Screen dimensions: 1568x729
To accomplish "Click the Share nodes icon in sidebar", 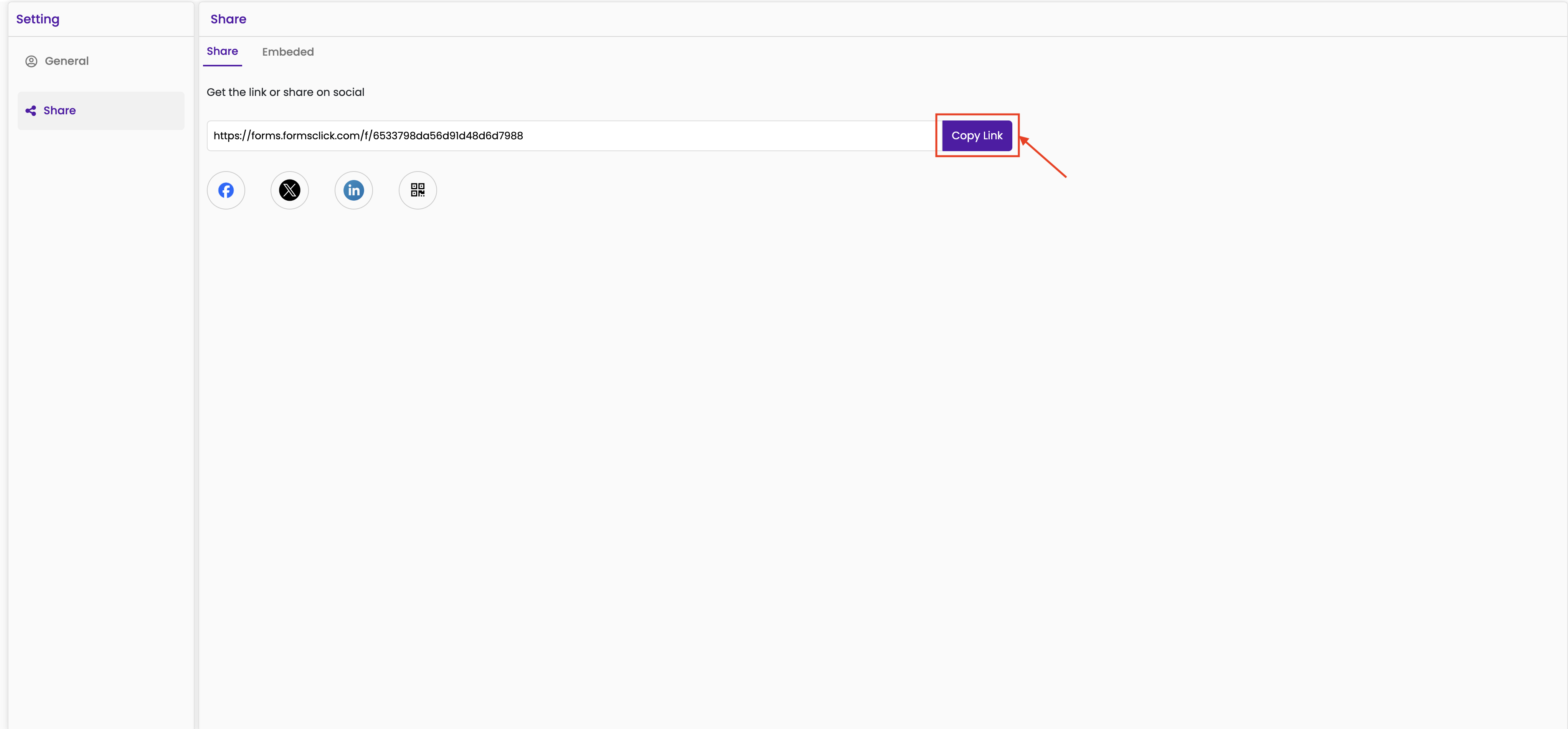I will 30,111.
